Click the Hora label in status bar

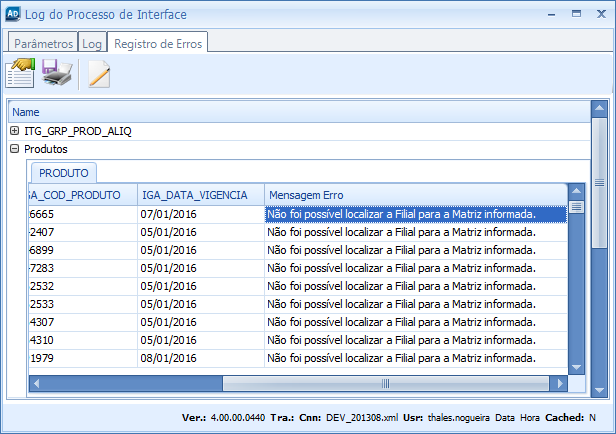(x=530, y=418)
